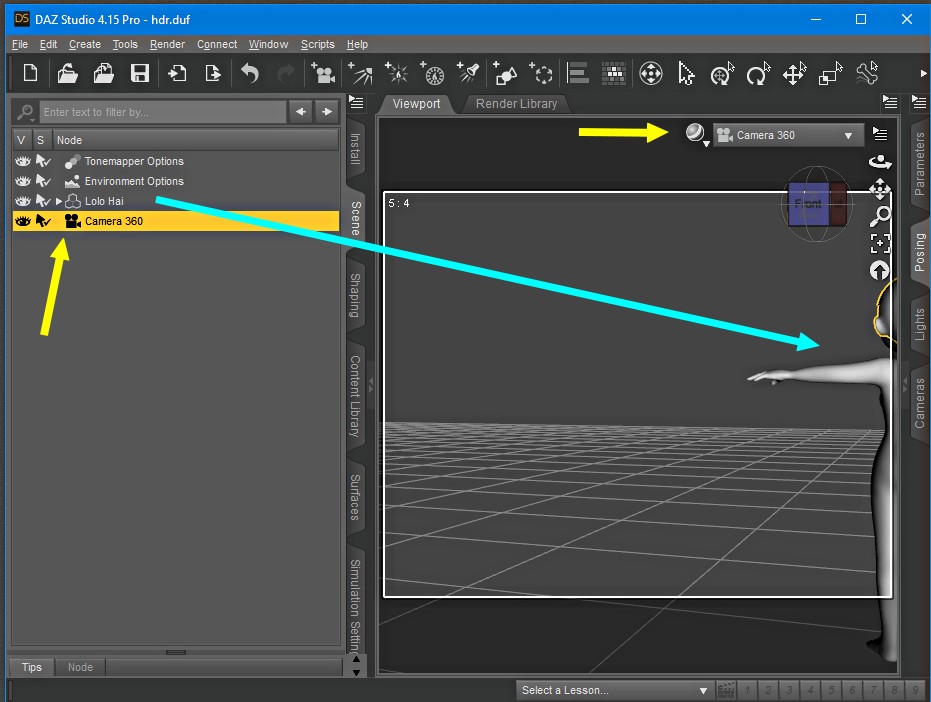Viewport: 931px width, 702px height.
Task: Click the Export icon in toolbar
Action: (213, 74)
